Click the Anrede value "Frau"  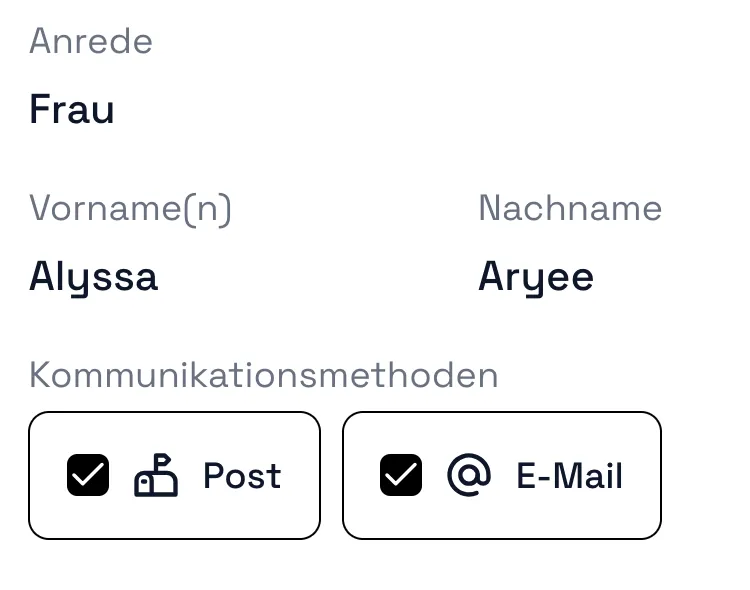tap(72, 109)
